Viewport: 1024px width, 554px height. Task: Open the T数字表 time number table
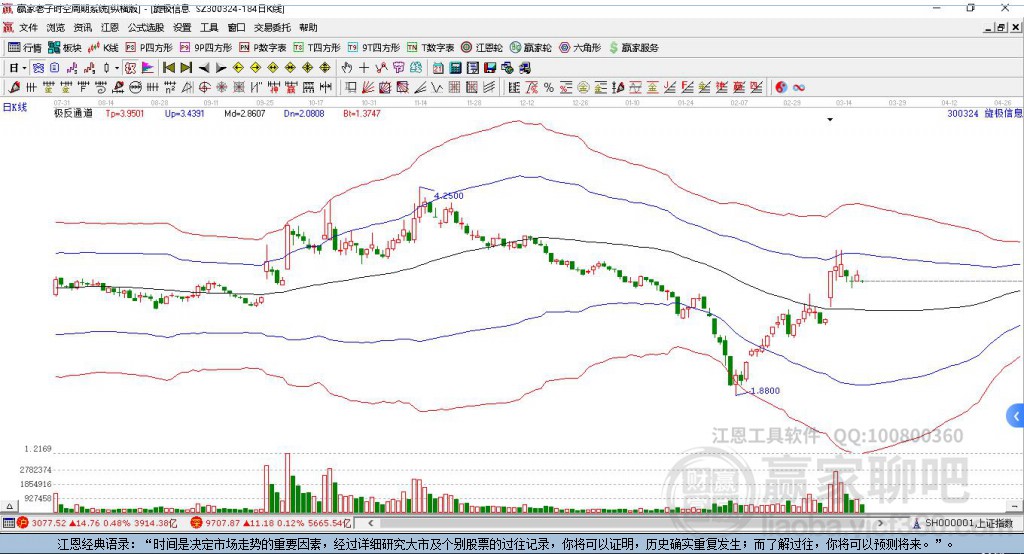pos(430,48)
